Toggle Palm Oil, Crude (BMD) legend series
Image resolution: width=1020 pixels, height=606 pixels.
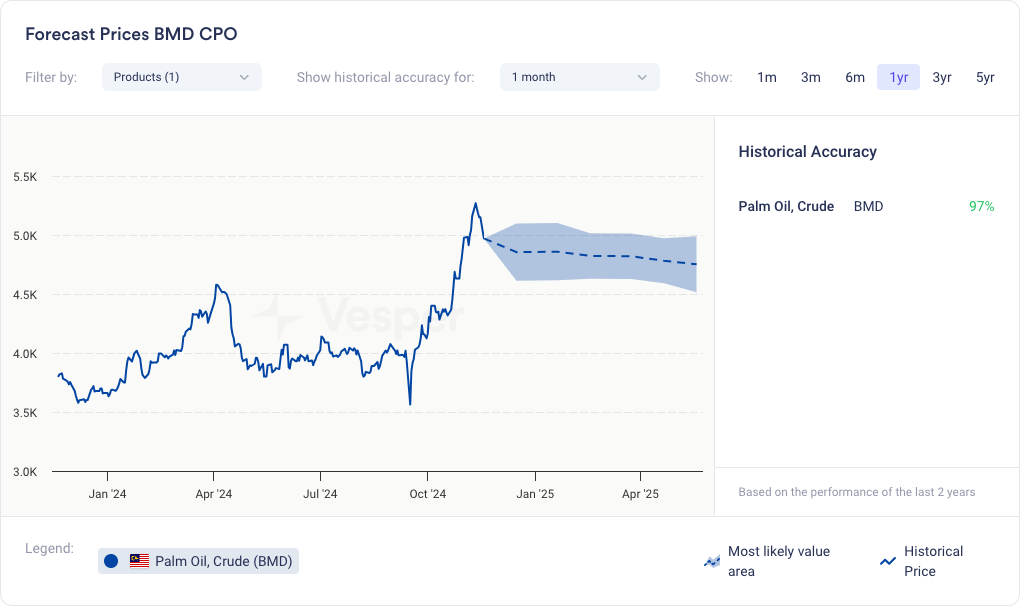pyautogui.click(x=223, y=561)
